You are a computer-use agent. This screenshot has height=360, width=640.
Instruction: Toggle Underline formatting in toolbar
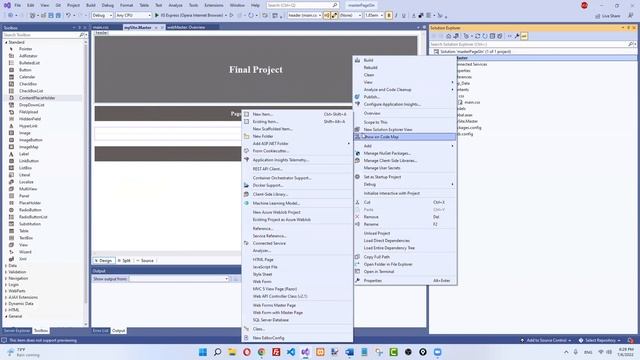(404, 15)
